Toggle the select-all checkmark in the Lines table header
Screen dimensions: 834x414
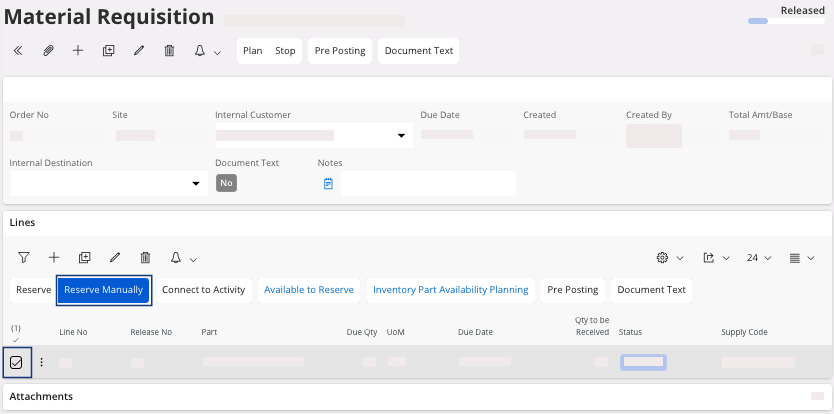coord(16,339)
